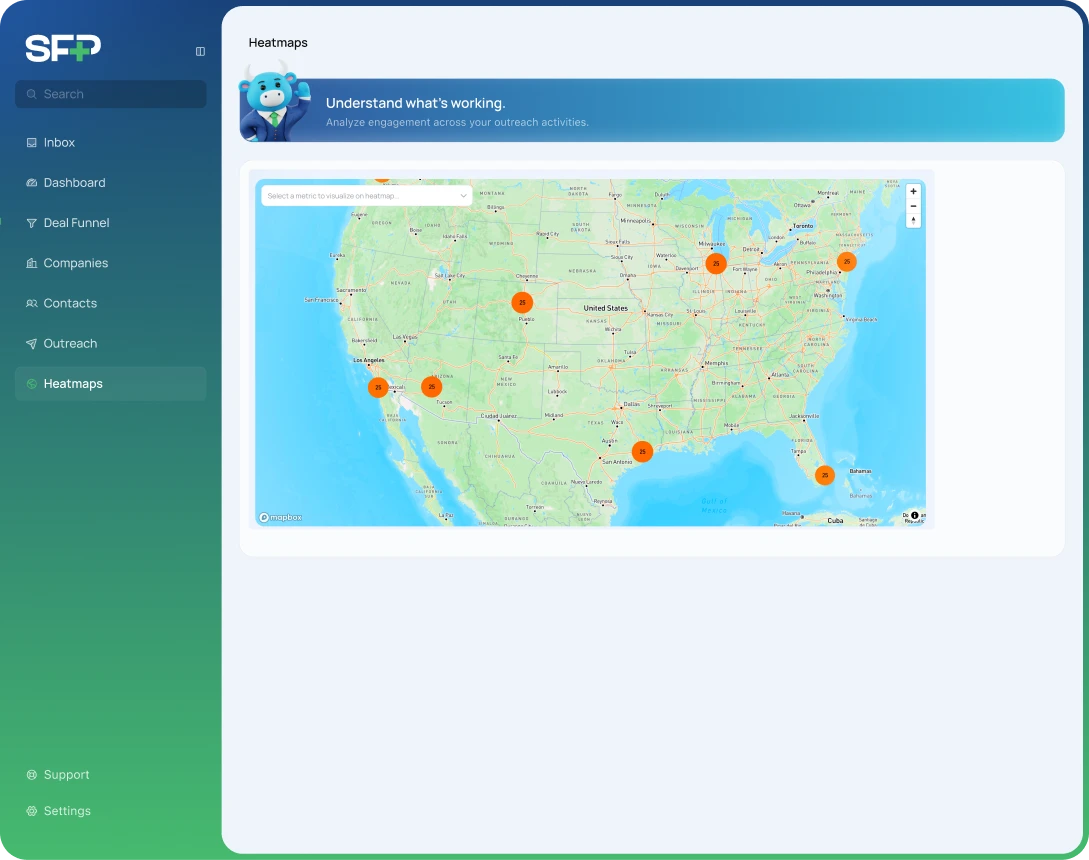Viewport: 1089px width, 860px height.
Task: Zoom in on the map
Action: pos(913,191)
